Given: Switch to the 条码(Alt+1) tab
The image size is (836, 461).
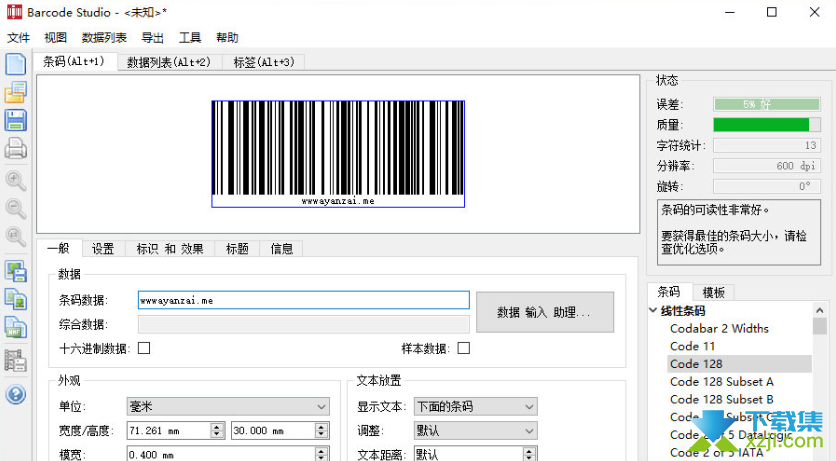Looking at the screenshot, I should tap(74, 61).
